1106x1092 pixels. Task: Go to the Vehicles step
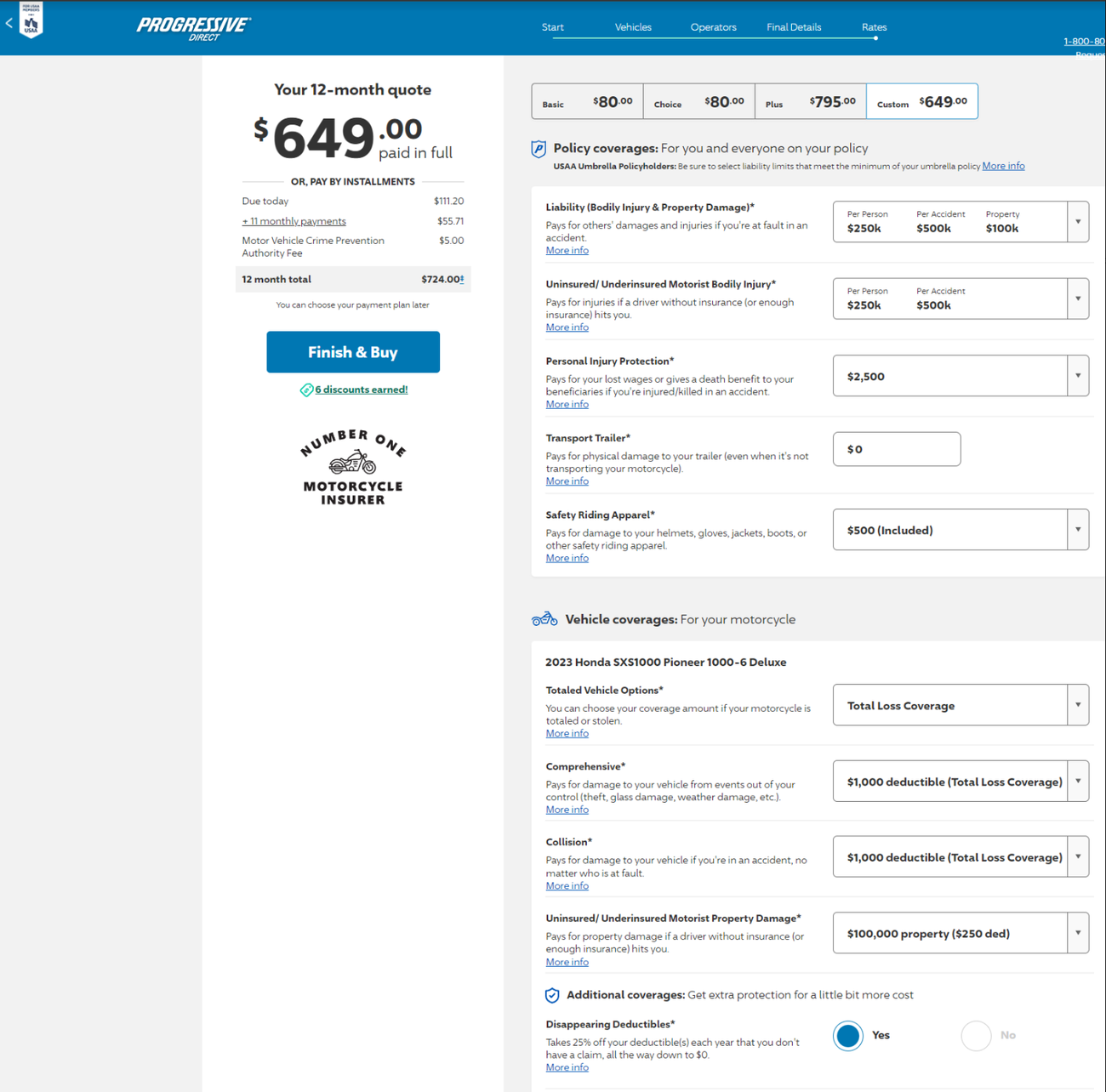[633, 27]
